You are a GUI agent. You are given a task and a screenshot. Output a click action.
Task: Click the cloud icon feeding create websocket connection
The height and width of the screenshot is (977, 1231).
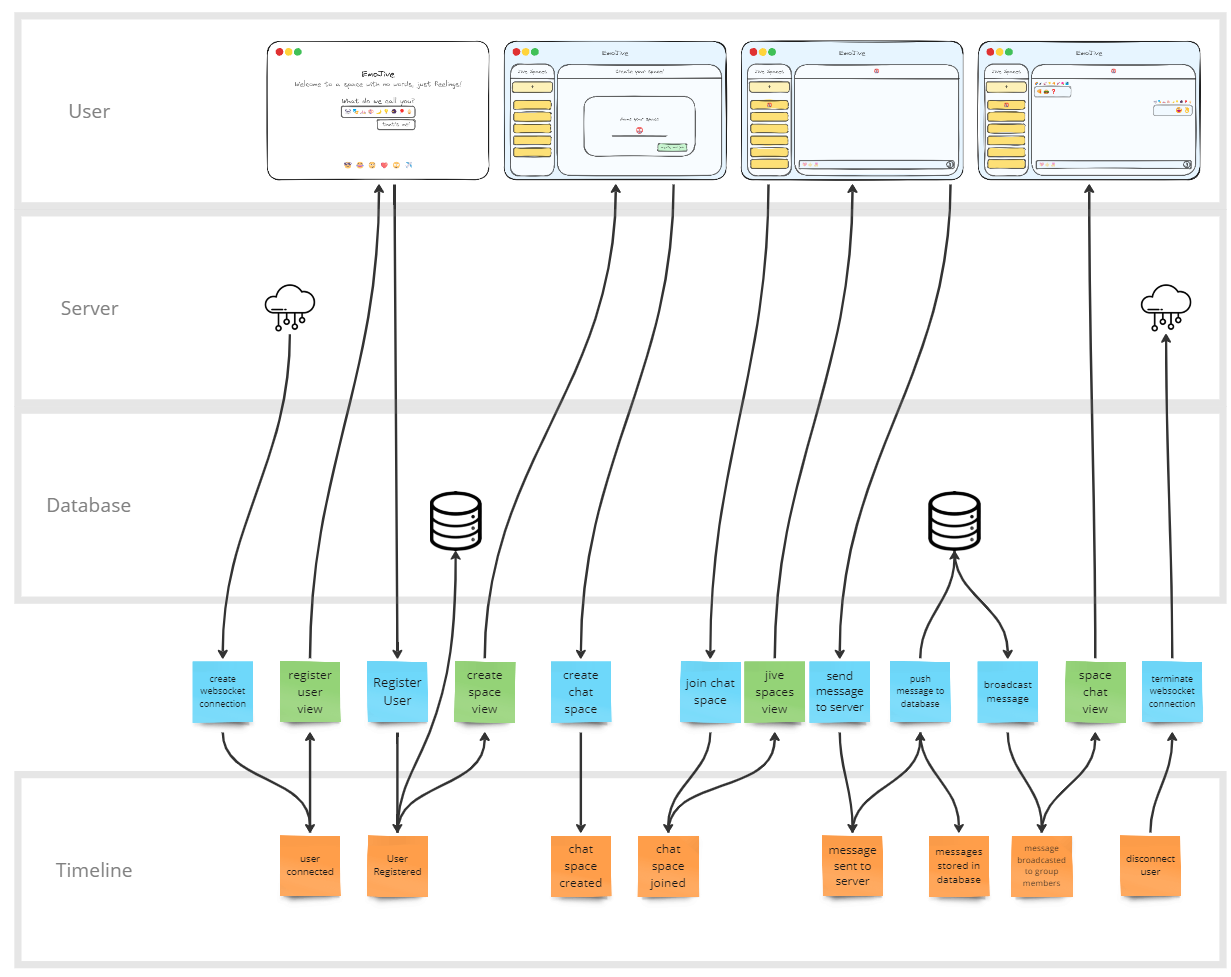290,307
